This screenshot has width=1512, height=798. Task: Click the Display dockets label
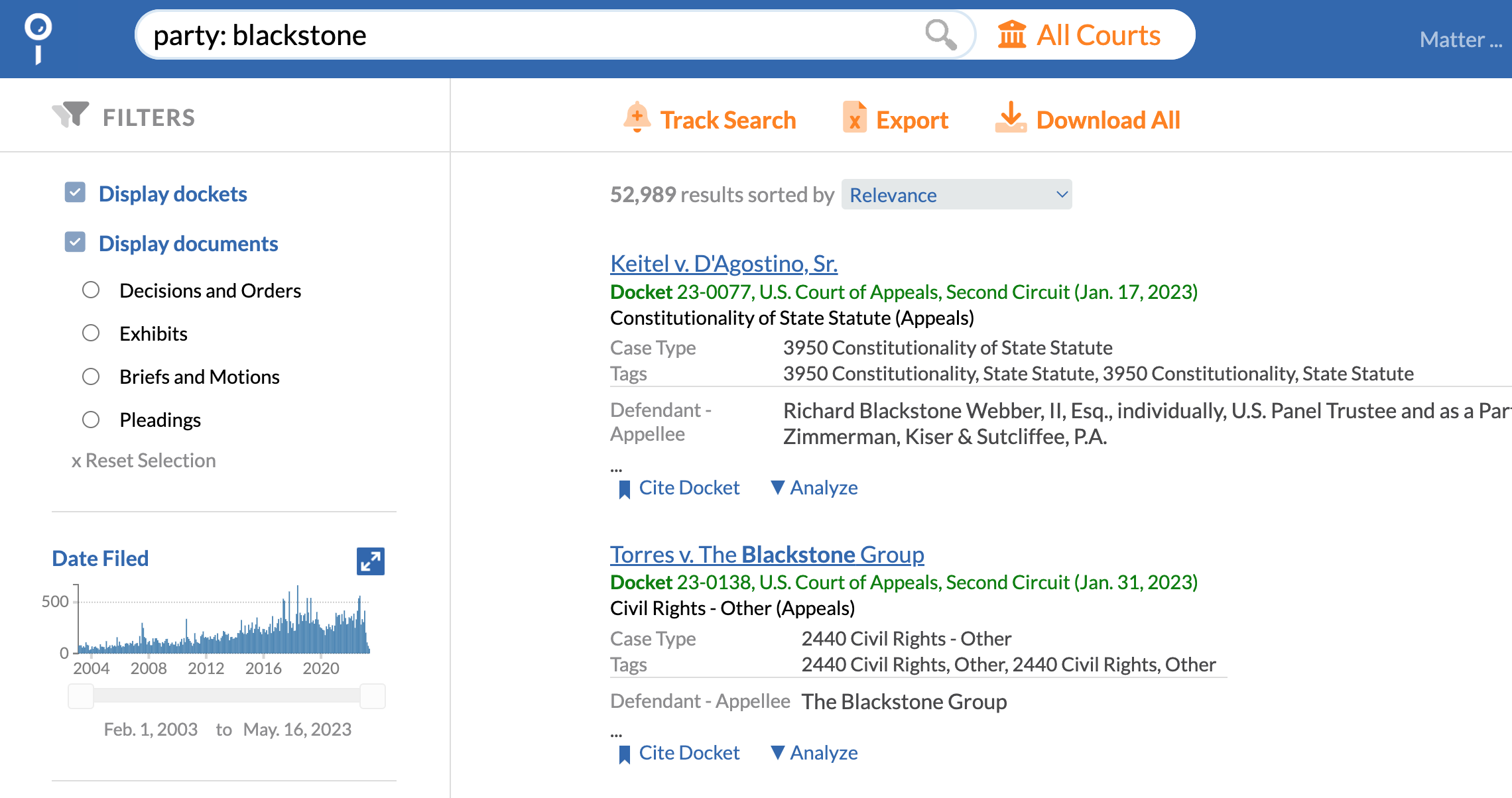point(172,194)
